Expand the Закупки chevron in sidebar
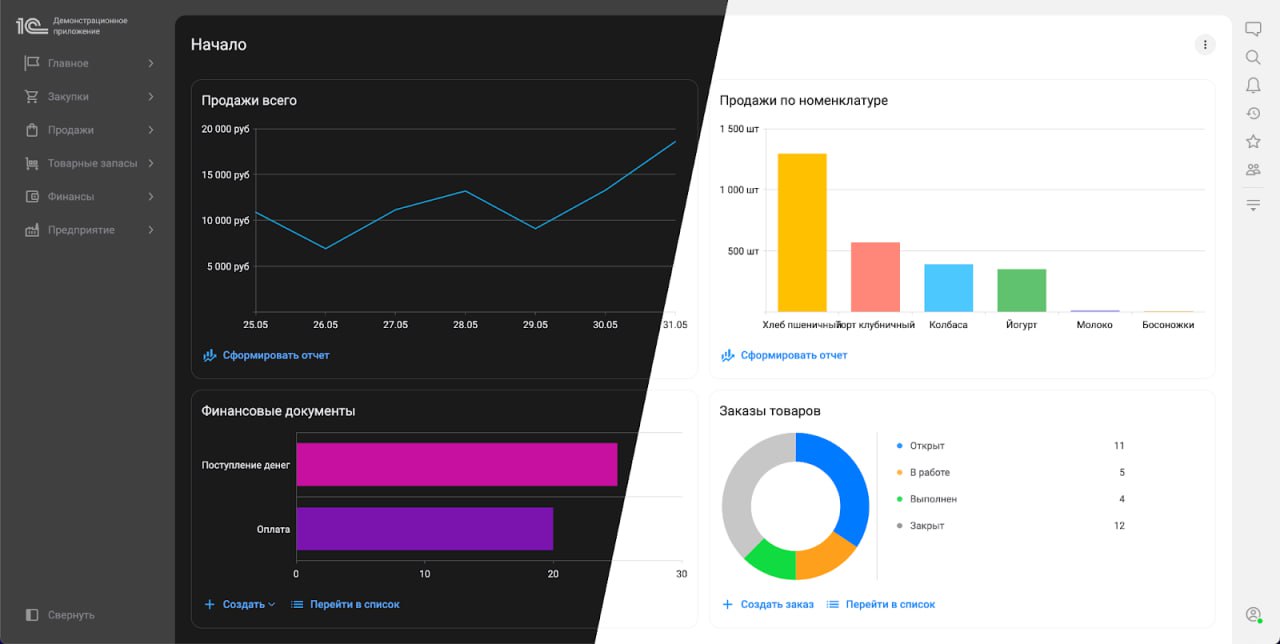This screenshot has width=1280, height=644. tap(151, 97)
